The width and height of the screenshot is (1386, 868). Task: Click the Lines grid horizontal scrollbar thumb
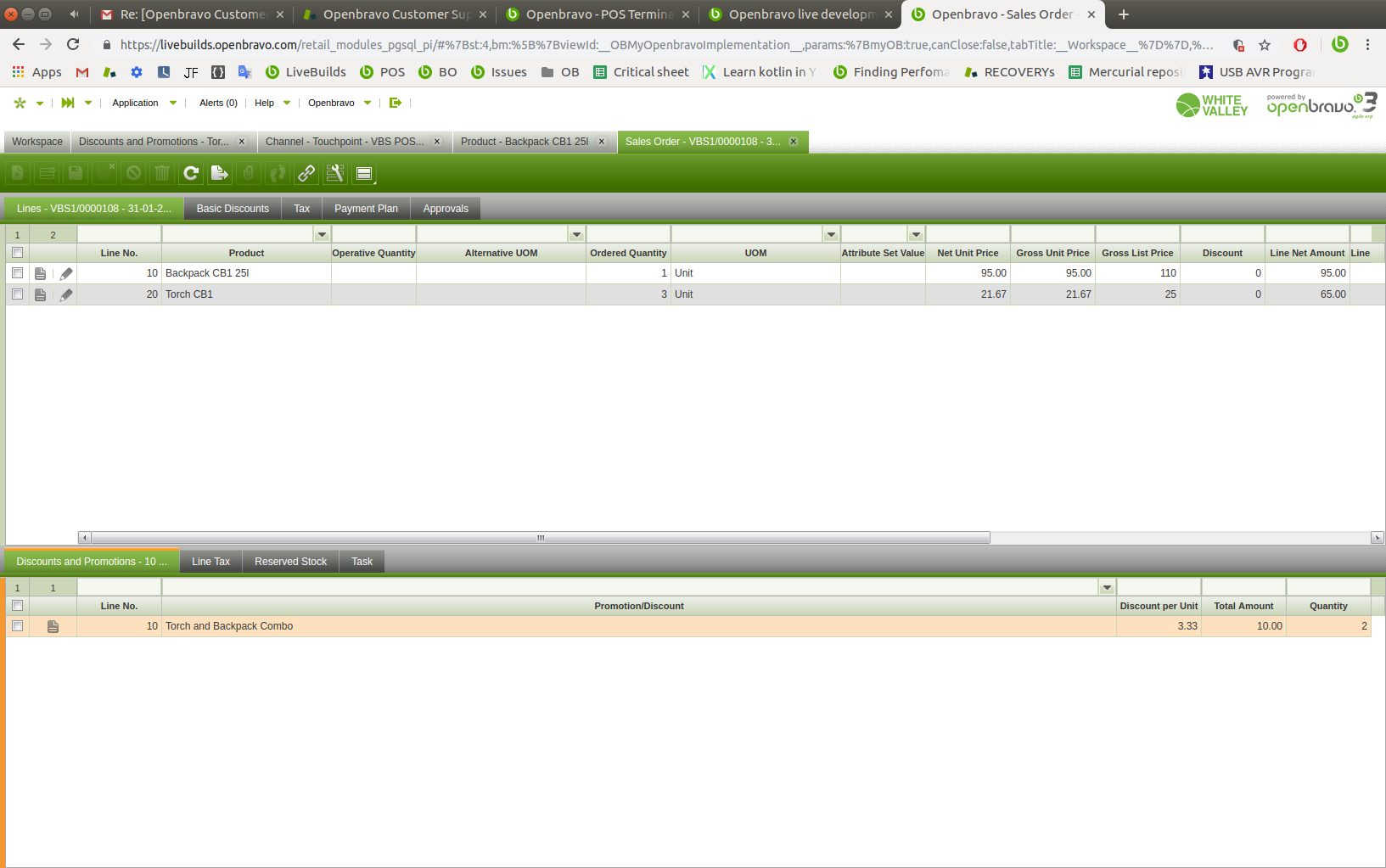(x=540, y=538)
